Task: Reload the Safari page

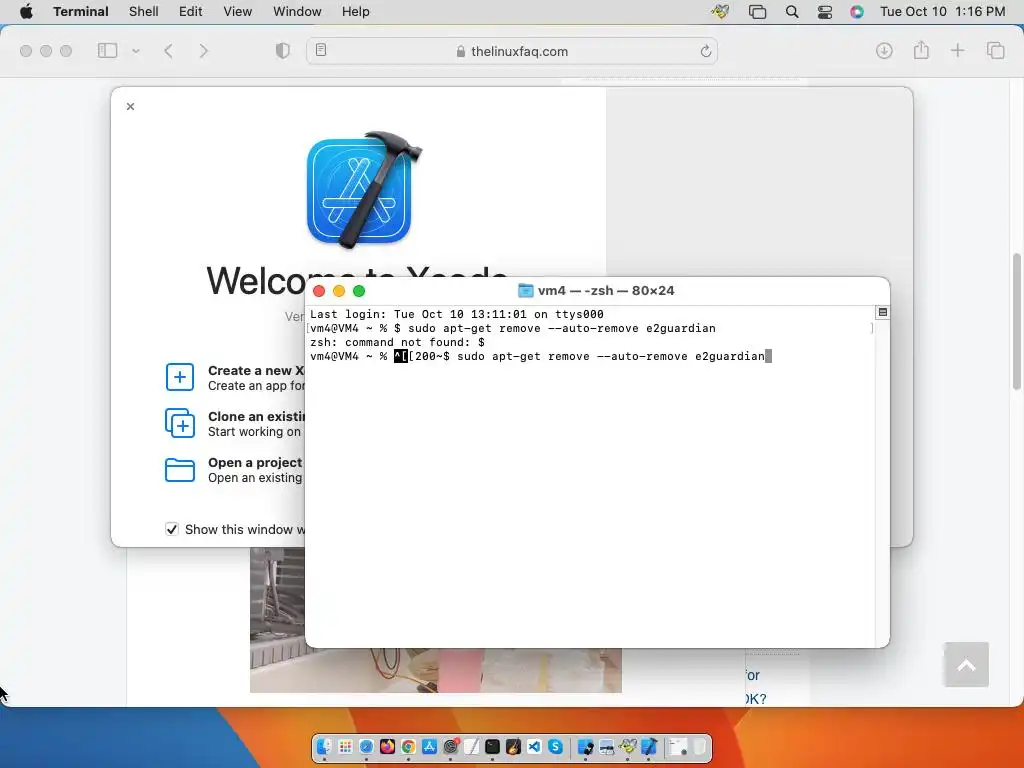Action: [x=705, y=51]
